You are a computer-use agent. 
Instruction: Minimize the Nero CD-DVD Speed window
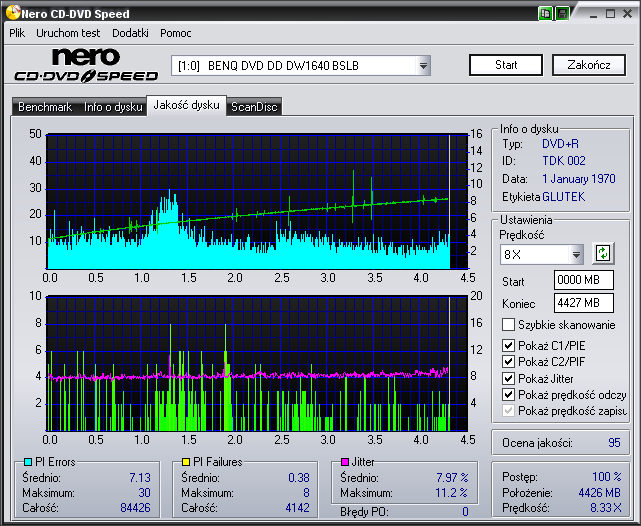(x=594, y=14)
